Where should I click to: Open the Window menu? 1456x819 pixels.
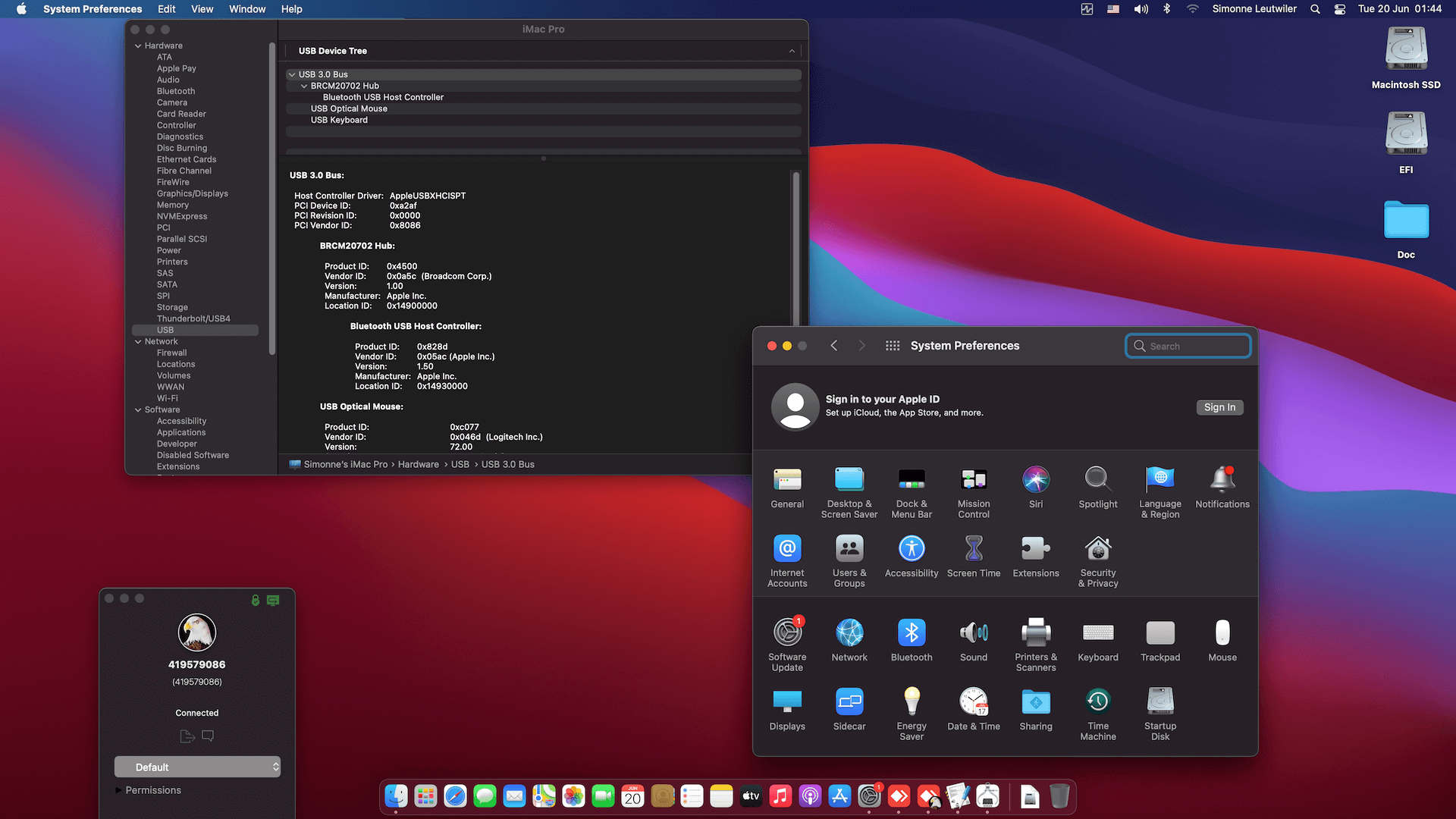coord(247,9)
